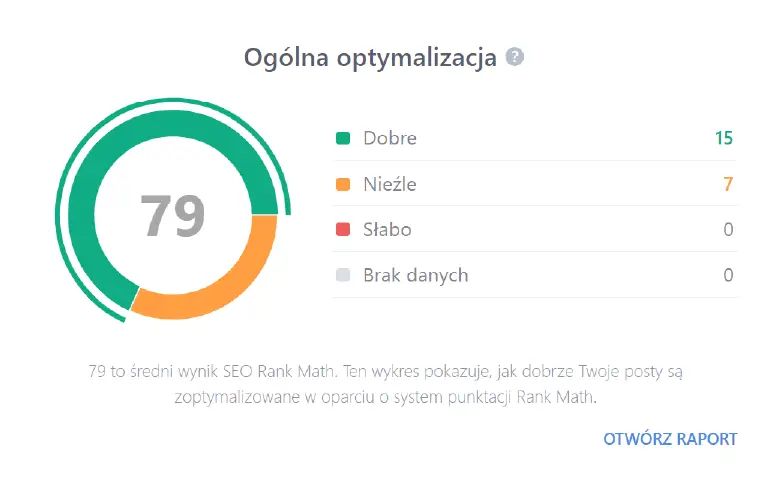Click the green Dobre color swatch
The width and height of the screenshot is (773, 482).
pos(343,139)
